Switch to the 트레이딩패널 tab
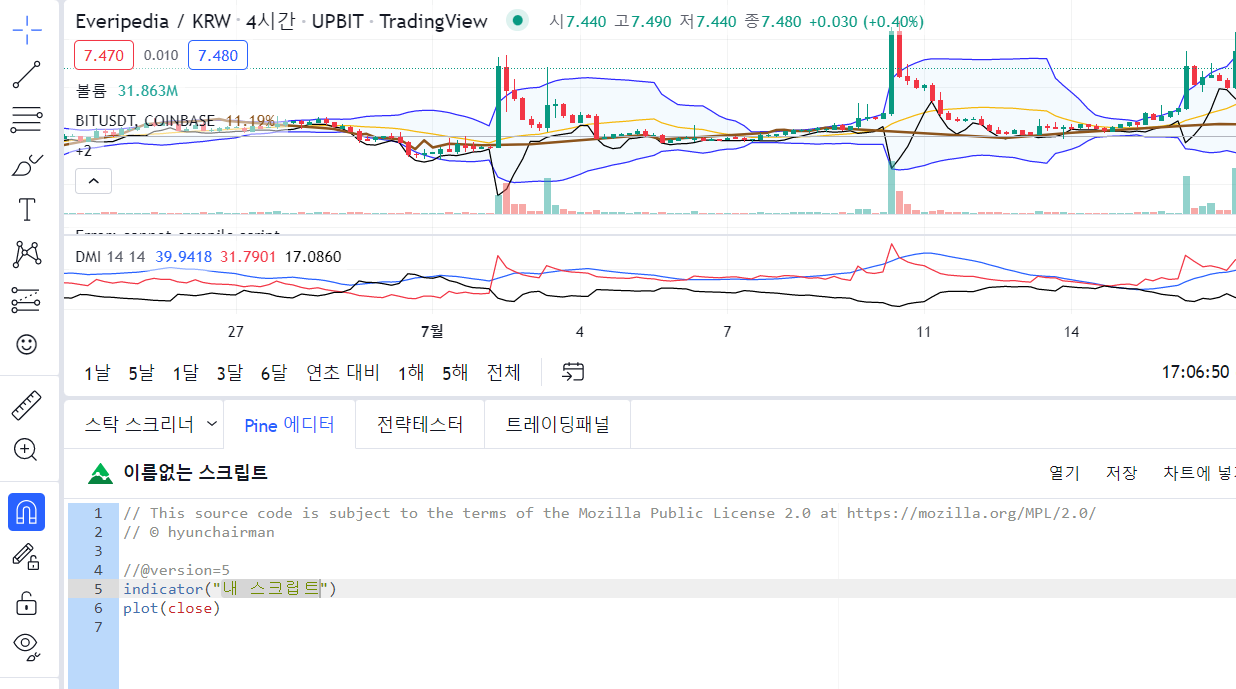The image size is (1236, 689). pyautogui.click(x=557, y=424)
